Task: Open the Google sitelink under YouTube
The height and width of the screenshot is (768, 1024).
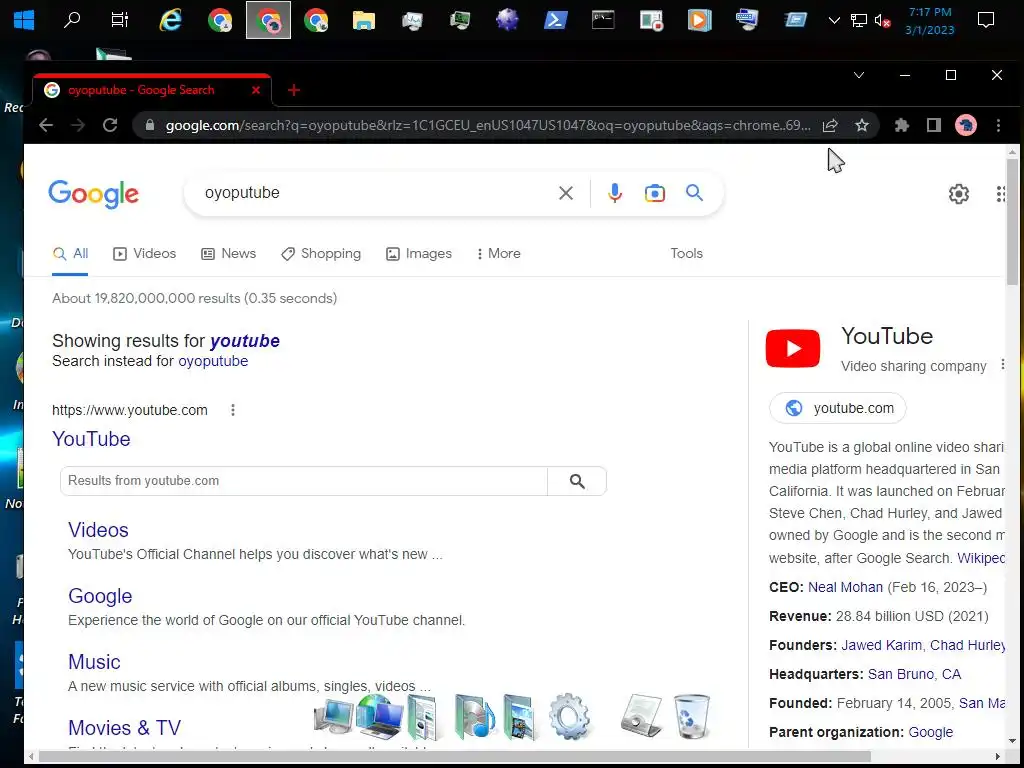Action: point(100,596)
